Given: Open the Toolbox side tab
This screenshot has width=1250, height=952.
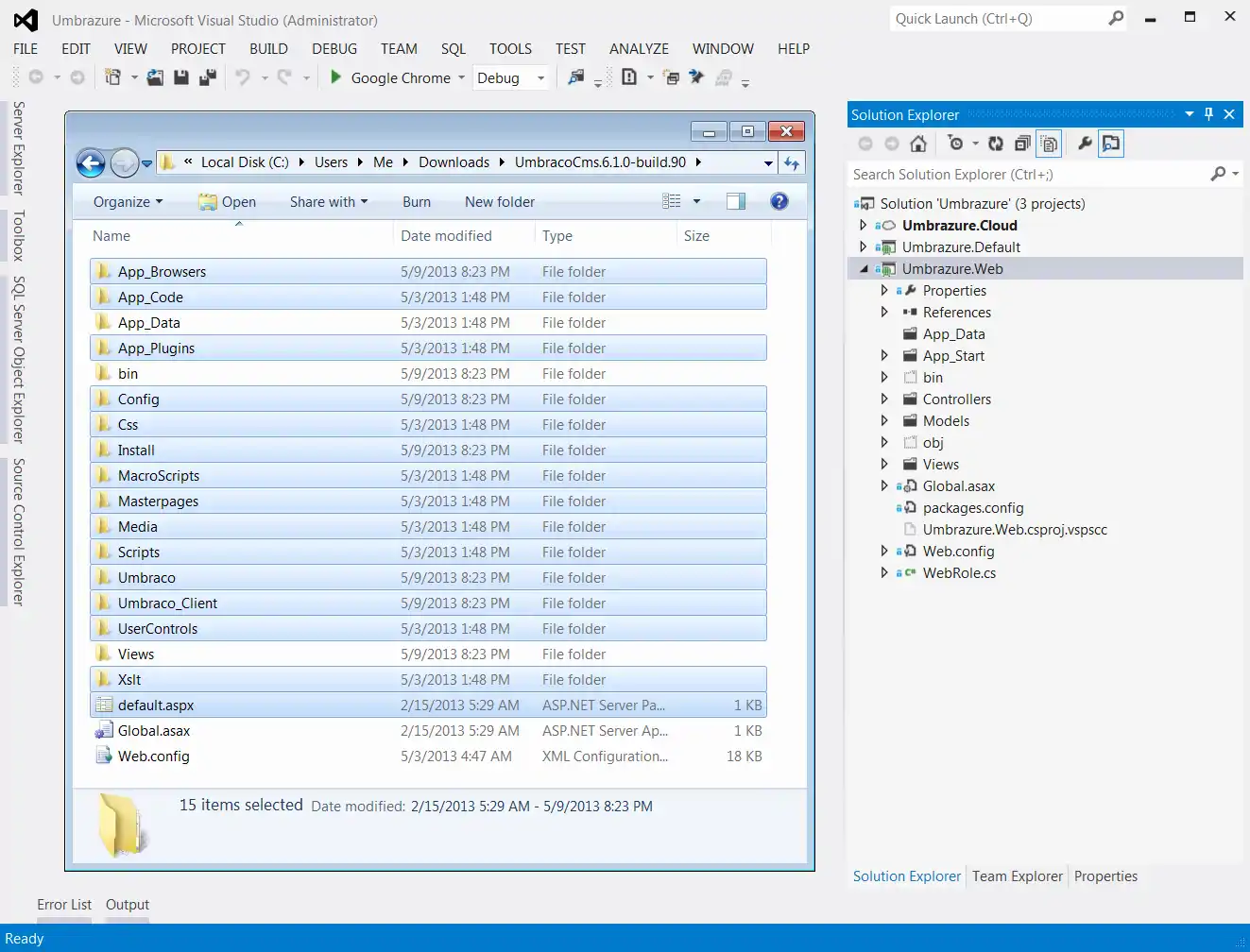Looking at the screenshot, I should [x=18, y=235].
